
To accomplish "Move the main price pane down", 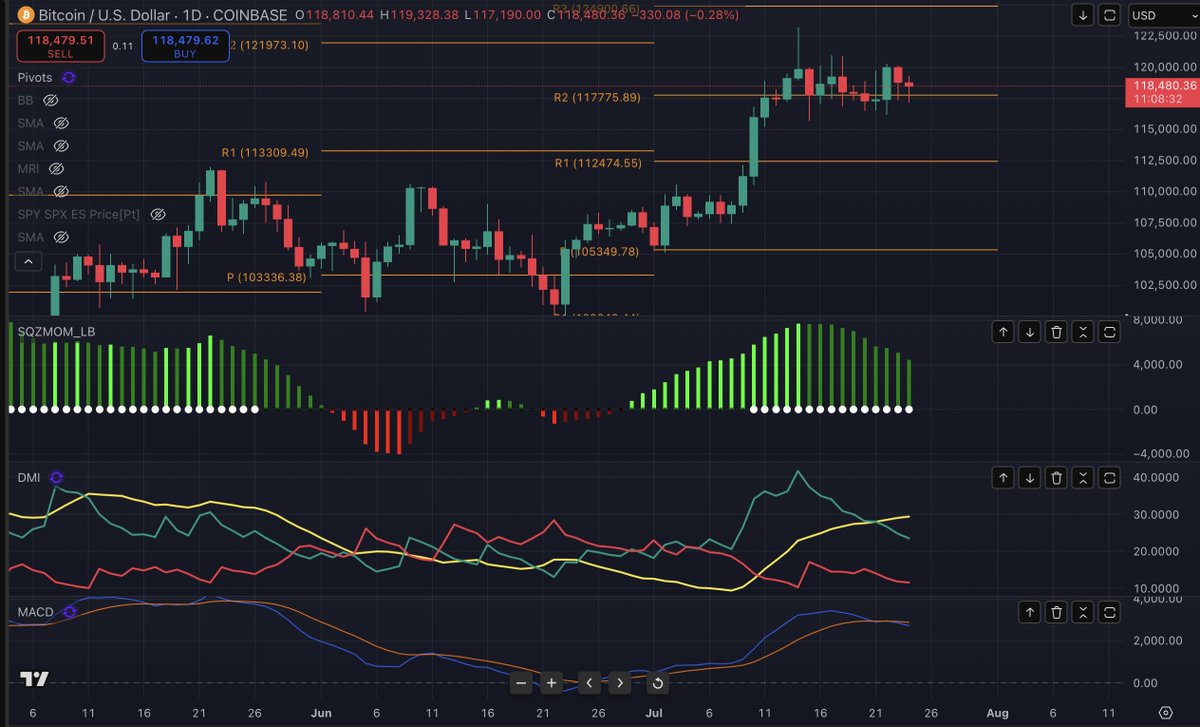I will point(1083,15).
